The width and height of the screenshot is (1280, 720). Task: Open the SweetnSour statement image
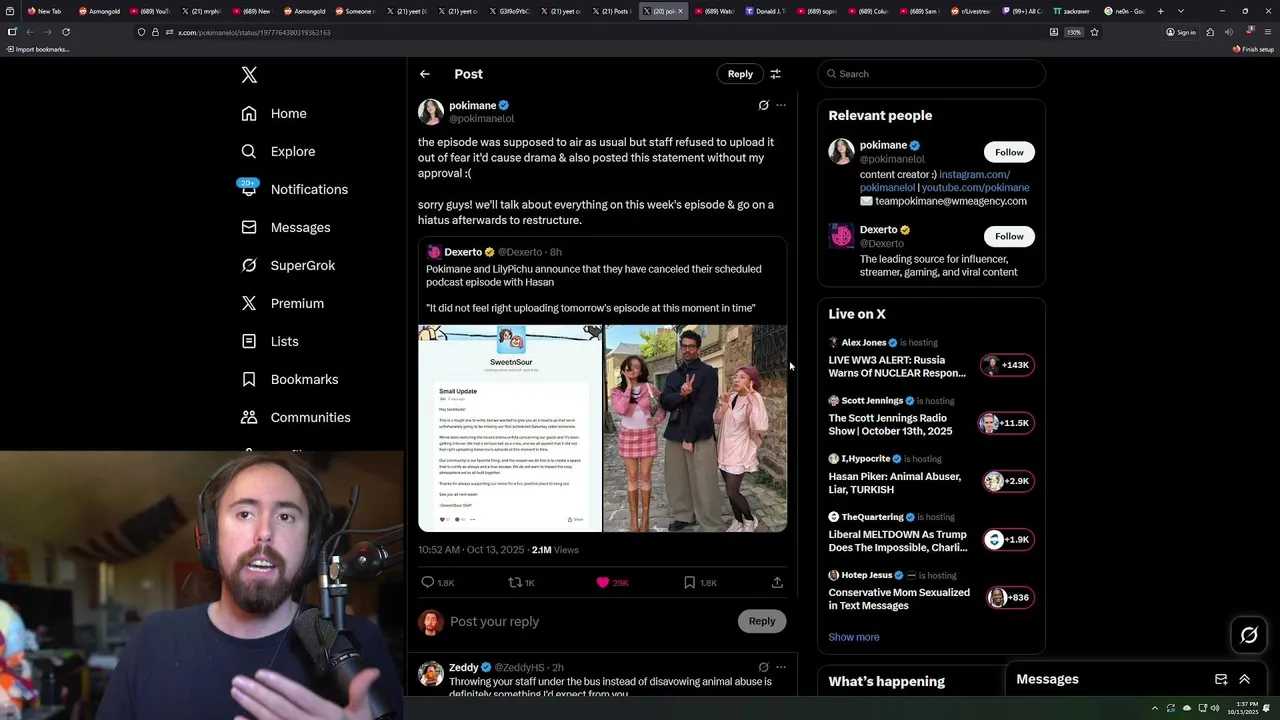point(510,428)
